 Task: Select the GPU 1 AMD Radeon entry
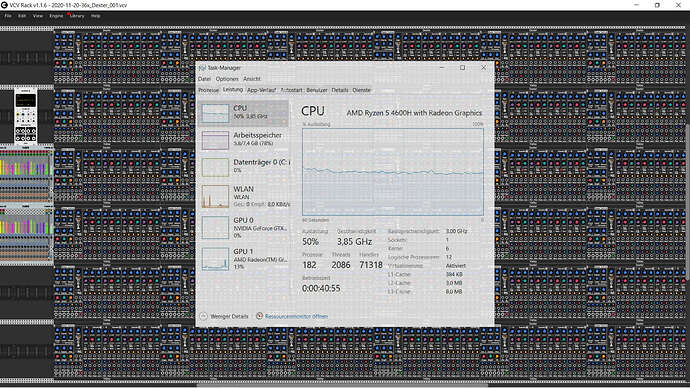point(244,259)
